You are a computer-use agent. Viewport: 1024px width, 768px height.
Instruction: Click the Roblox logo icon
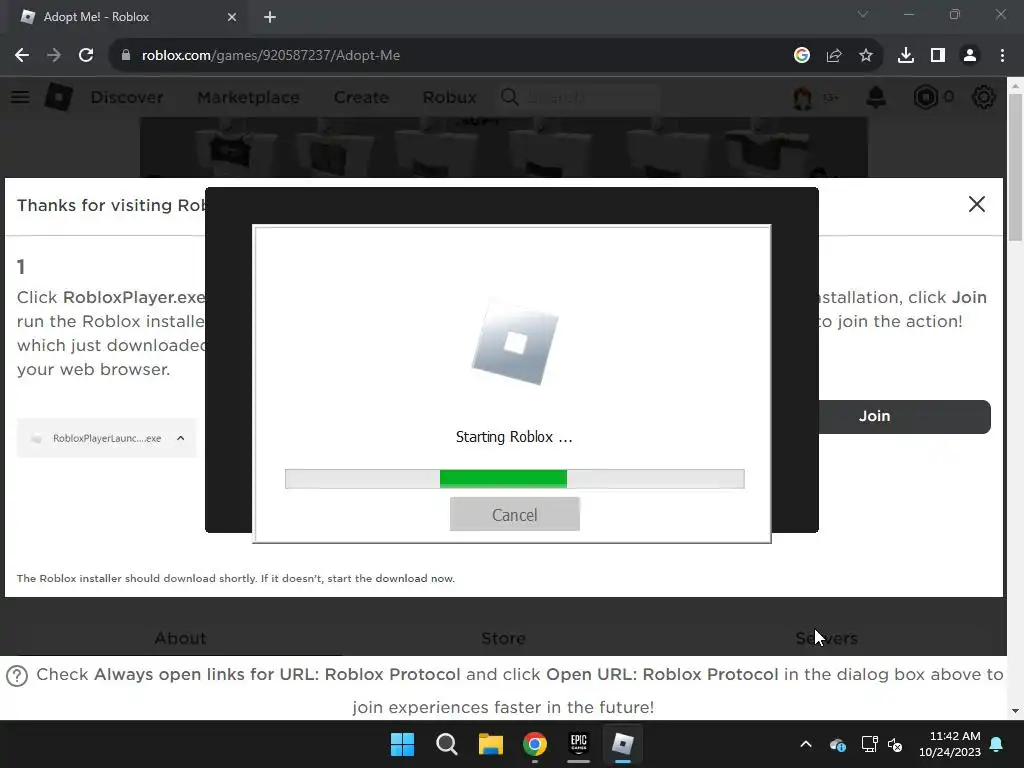click(x=59, y=97)
